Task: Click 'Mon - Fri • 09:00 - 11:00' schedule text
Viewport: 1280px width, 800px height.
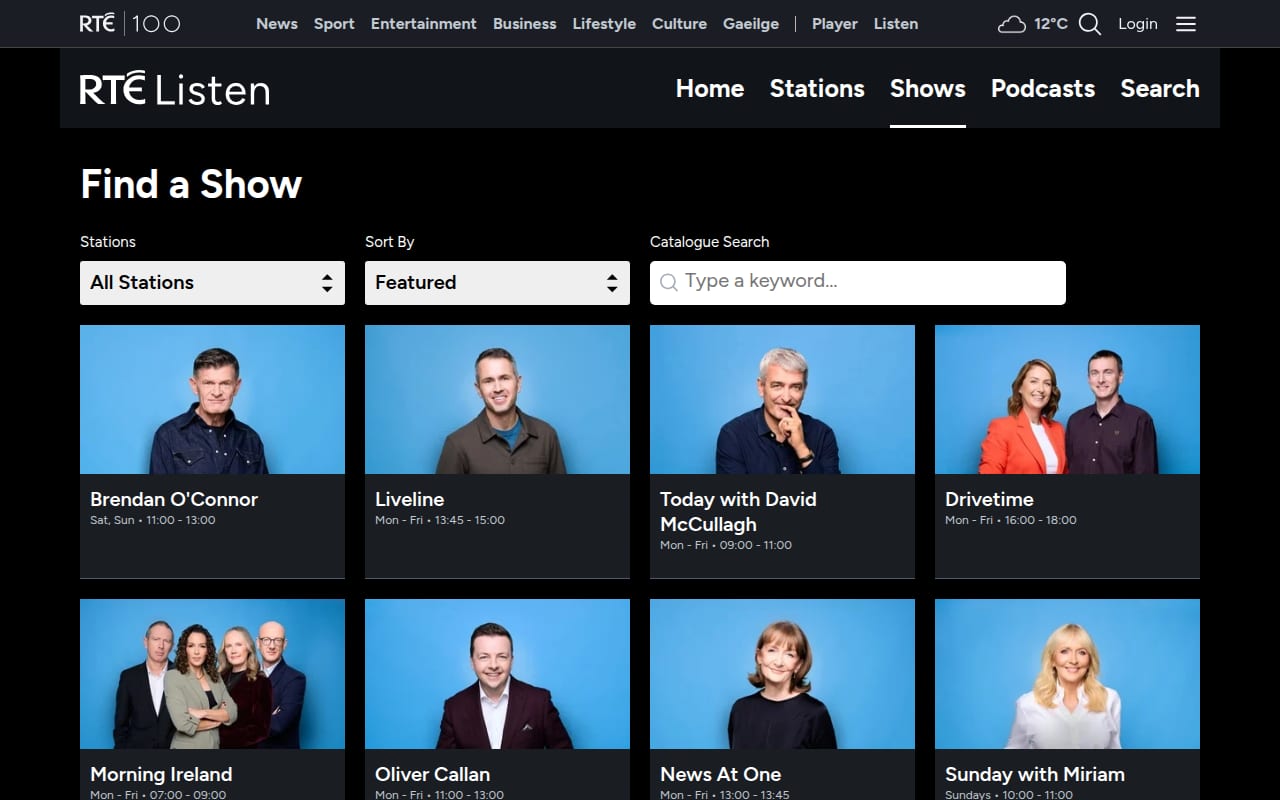Action: coord(726,545)
